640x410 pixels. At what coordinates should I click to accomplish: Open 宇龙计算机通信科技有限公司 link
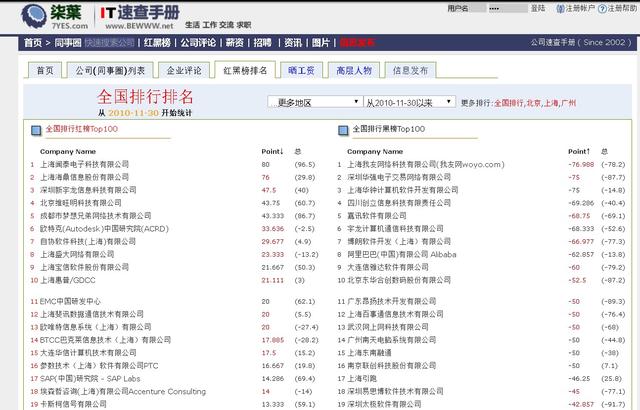pos(395,228)
